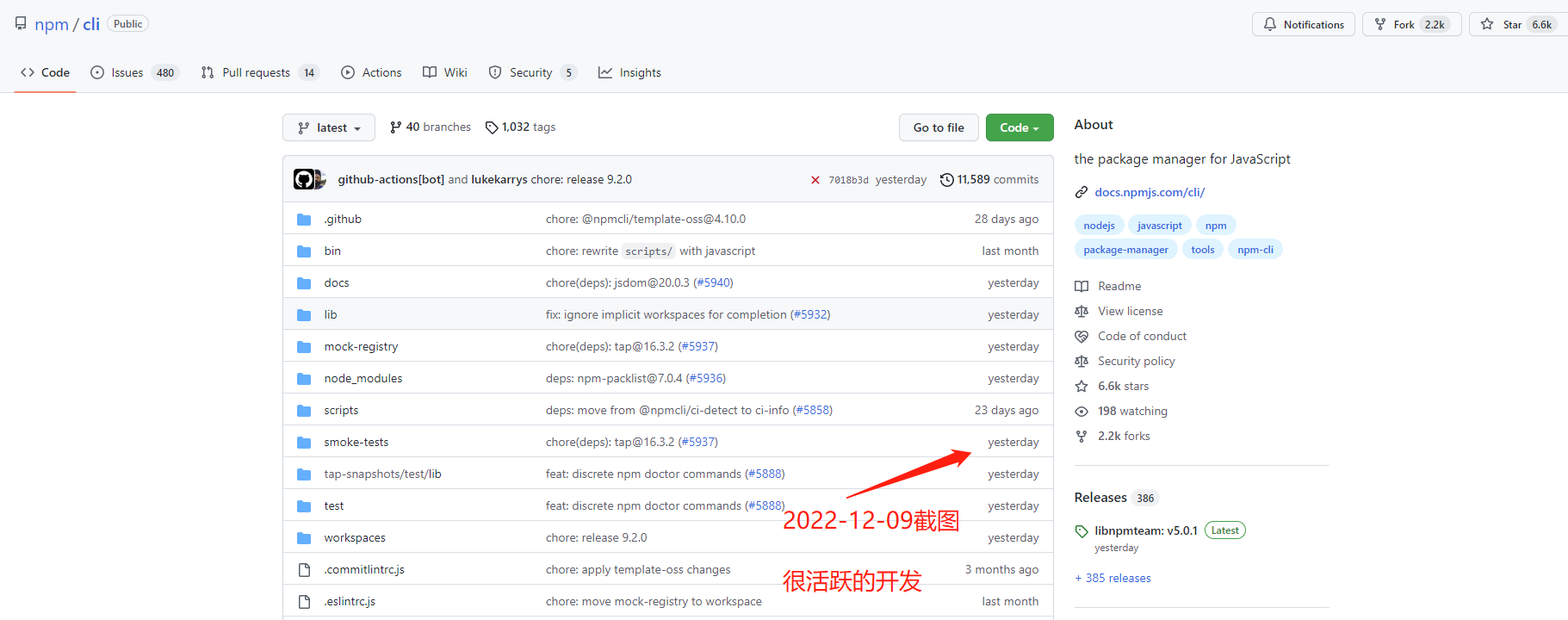Click the Go to file button
This screenshot has width=1568, height=620.
tap(939, 127)
